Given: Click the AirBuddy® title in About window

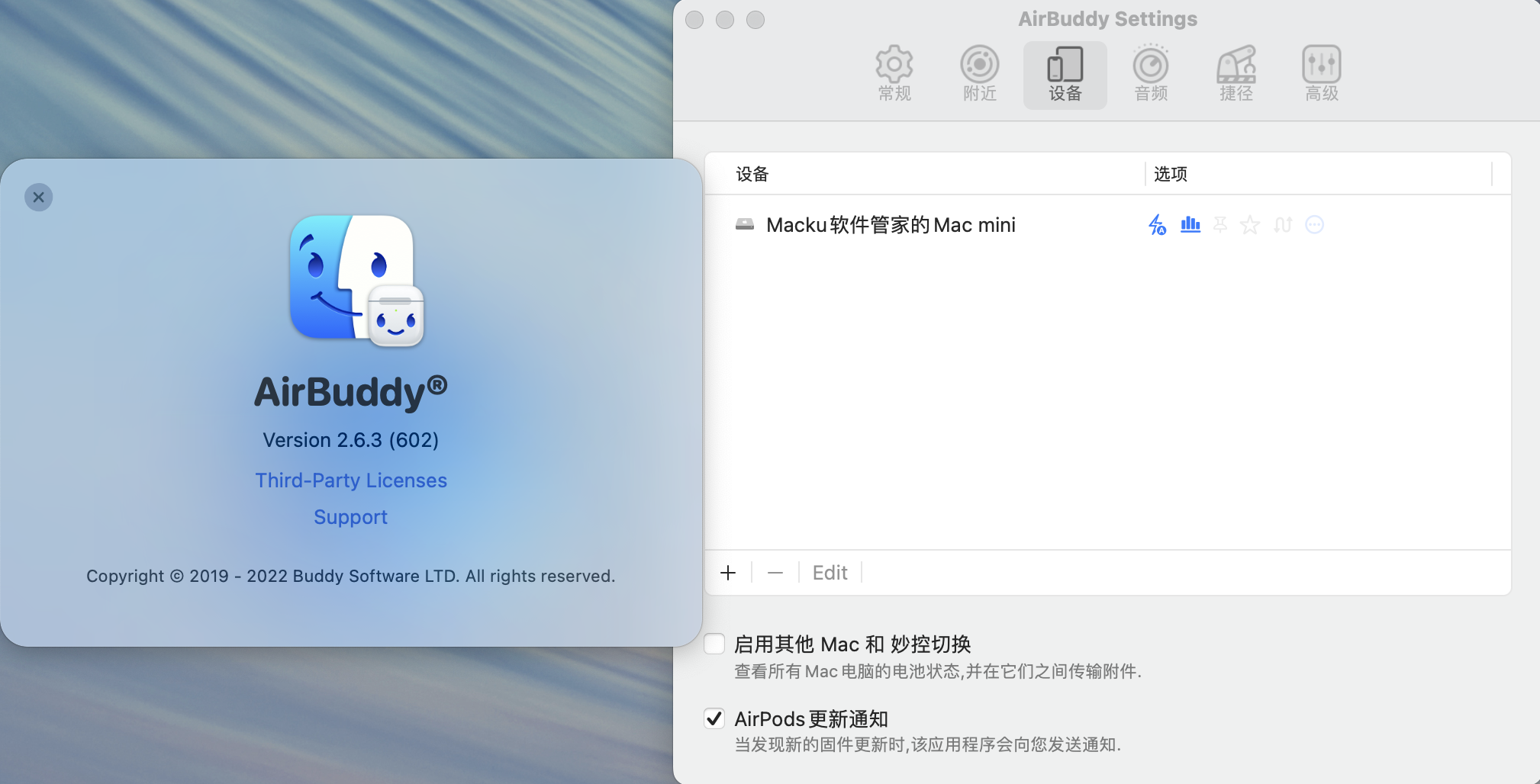Looking at the screenshot, I should [x=351, y=392].
